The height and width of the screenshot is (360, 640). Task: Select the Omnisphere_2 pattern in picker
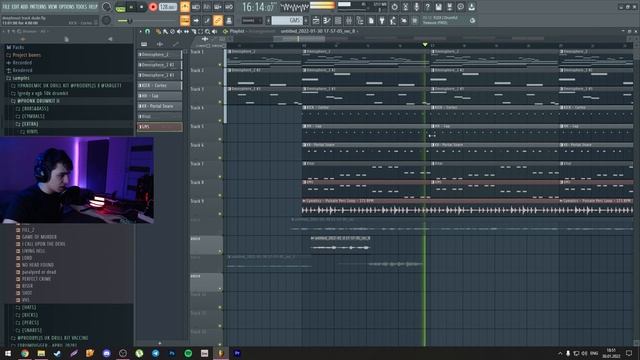point(160,54)
